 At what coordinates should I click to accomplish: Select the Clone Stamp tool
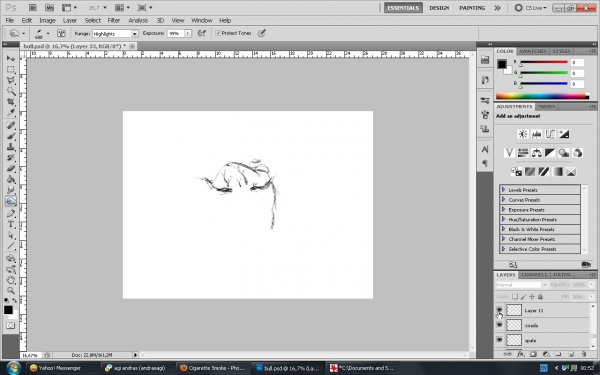[x=11, y=147]
